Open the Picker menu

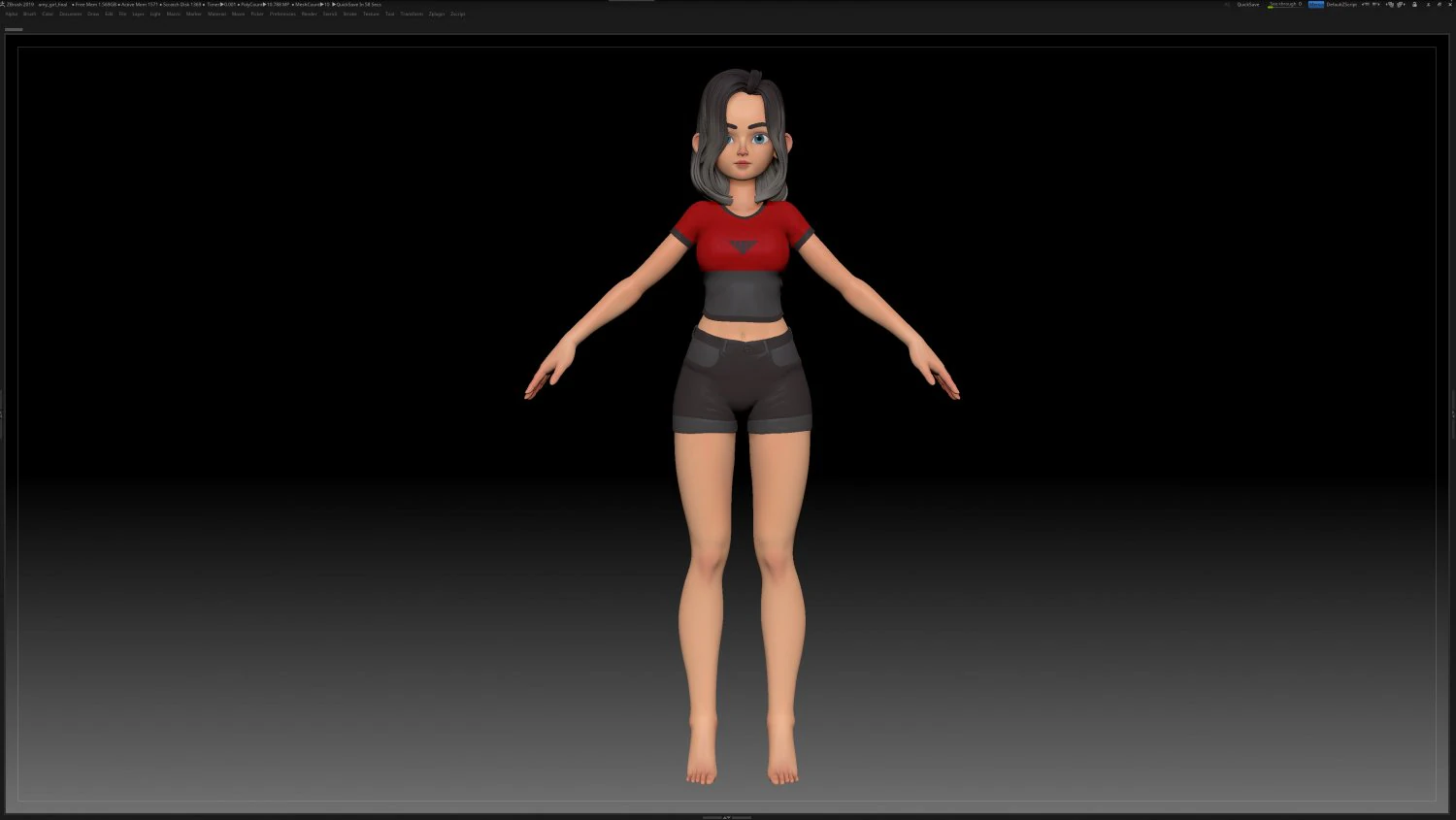tap(257, 14)
